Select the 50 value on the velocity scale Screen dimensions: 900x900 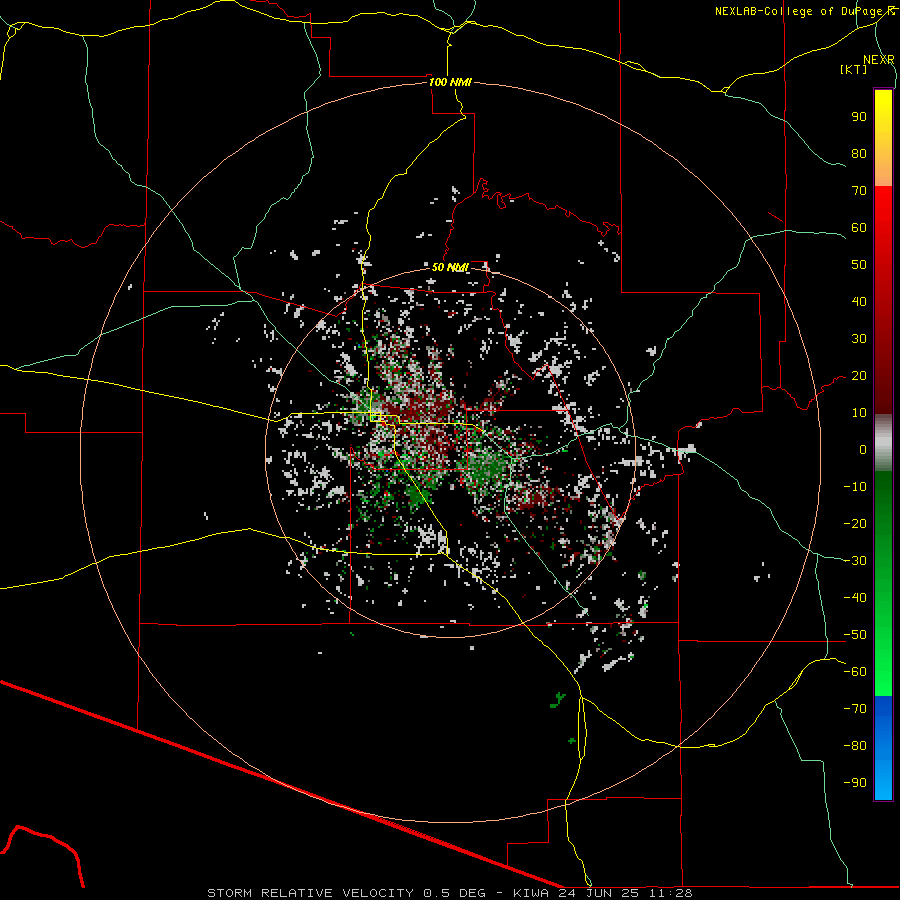pyautogui.click(x=859, y=264)
